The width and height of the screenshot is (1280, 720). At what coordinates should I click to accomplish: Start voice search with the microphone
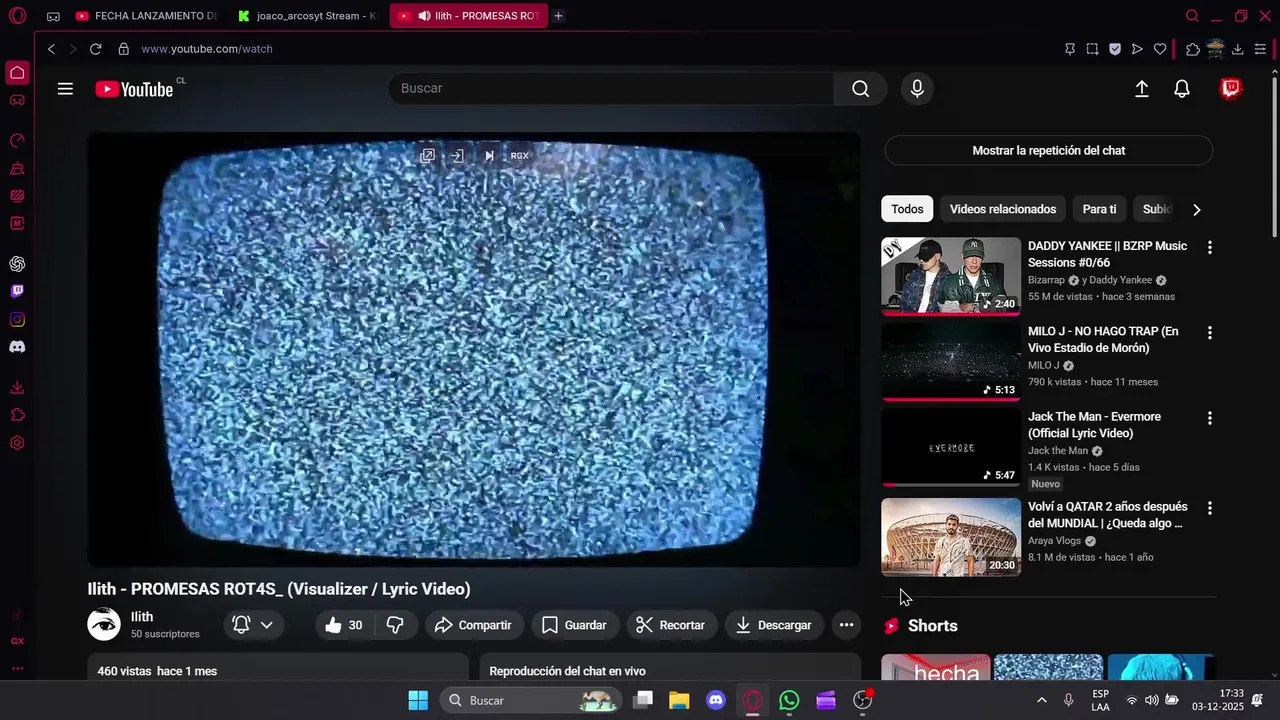(x=917, y=89)
